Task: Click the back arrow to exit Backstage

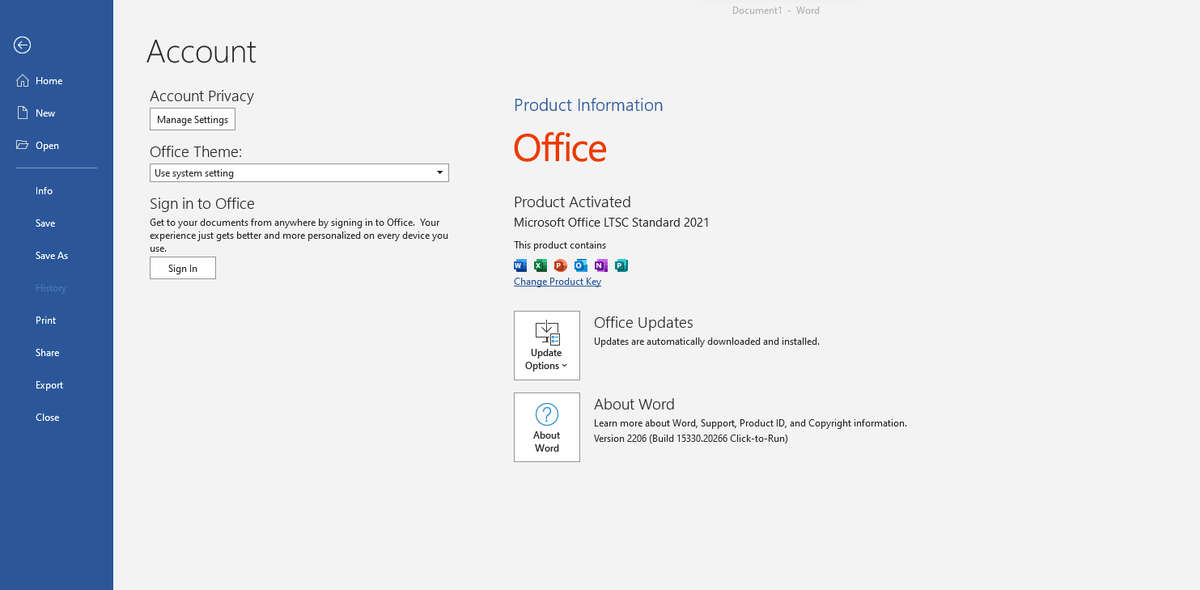Action: pos(22,45)
